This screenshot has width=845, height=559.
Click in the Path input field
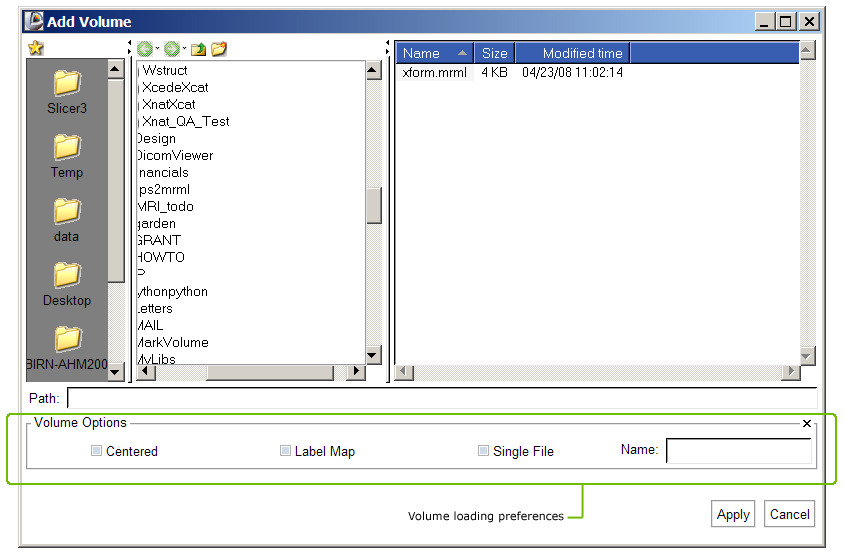(x=440, y=398)
